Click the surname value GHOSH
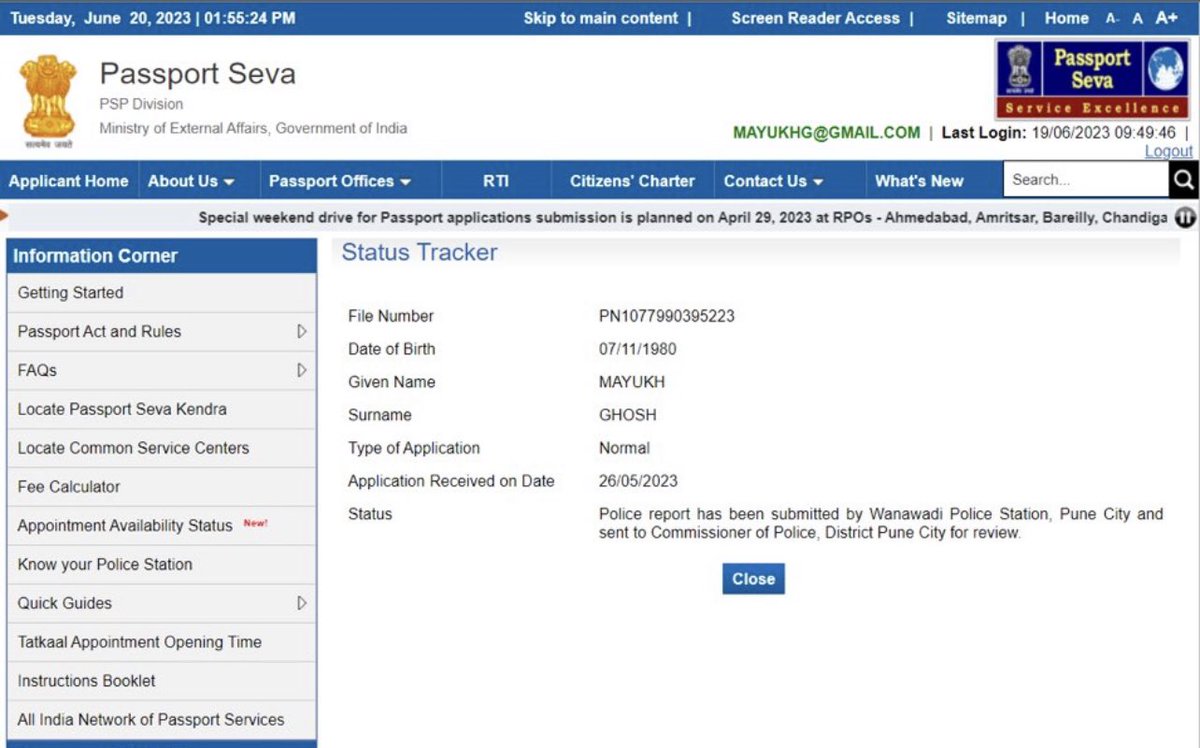Viewport: 1200px width, 748px height. (x=627, y=415)
